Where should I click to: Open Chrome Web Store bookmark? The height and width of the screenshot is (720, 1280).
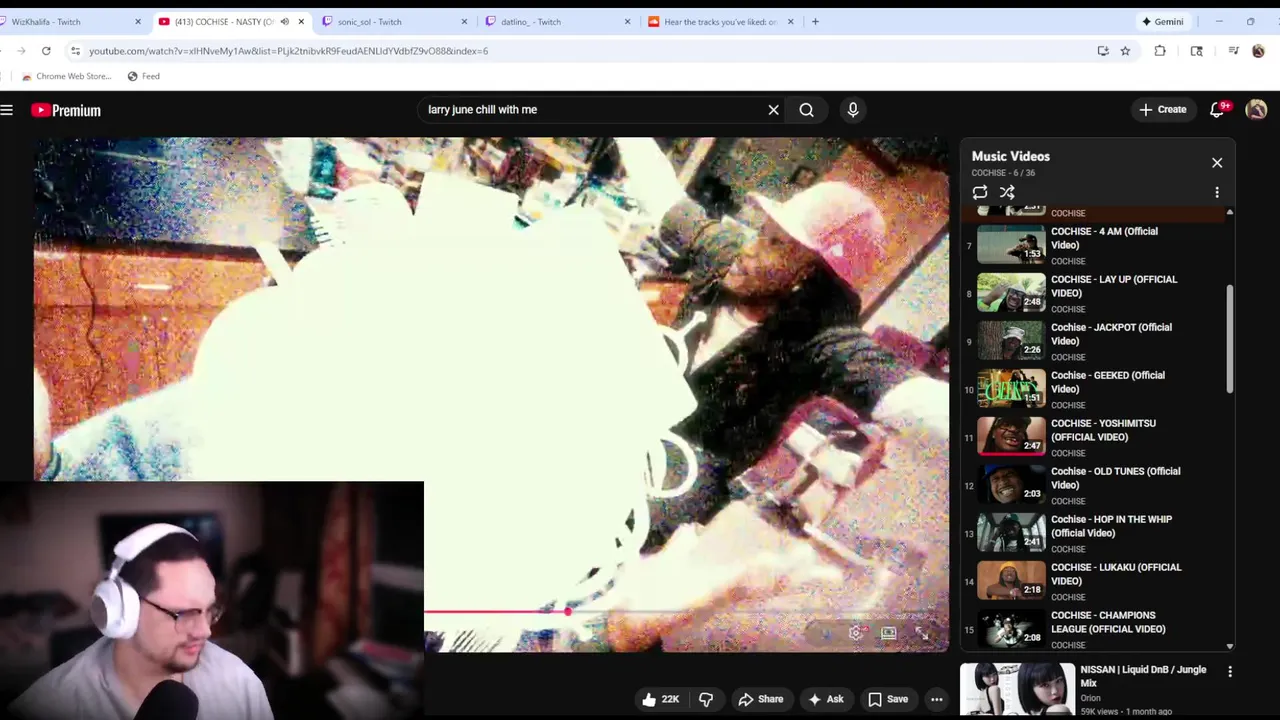tap(66, 76)
